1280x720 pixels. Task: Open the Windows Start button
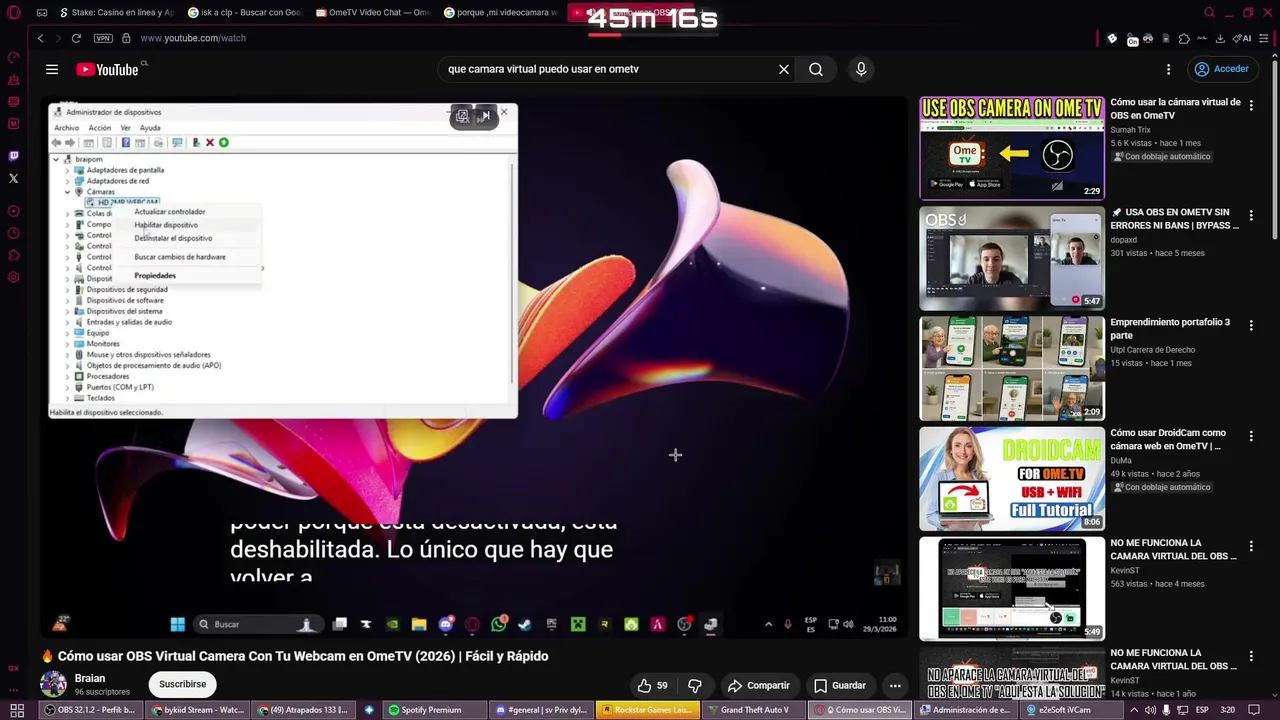(16, 710)
